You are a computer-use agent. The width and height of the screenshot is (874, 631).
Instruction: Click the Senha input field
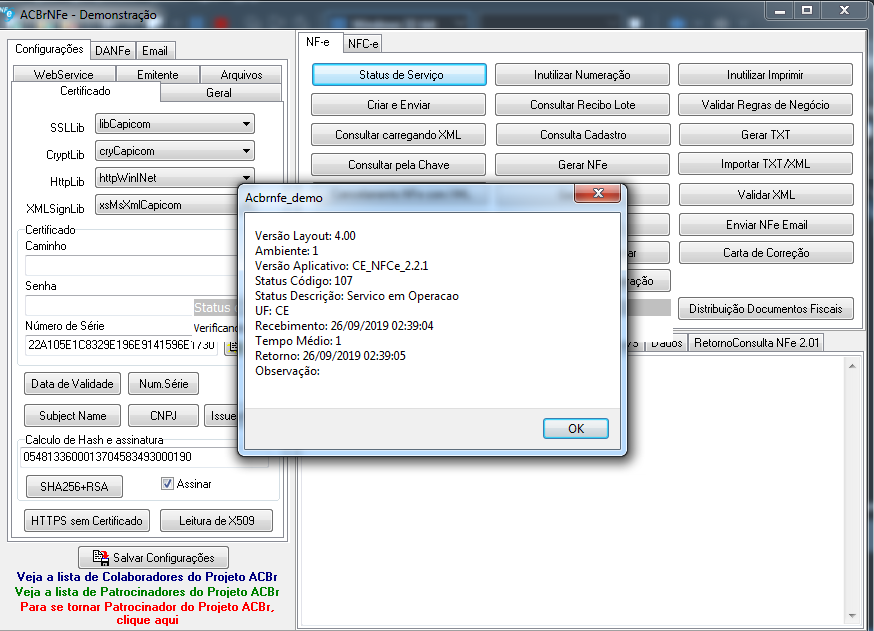109,305
